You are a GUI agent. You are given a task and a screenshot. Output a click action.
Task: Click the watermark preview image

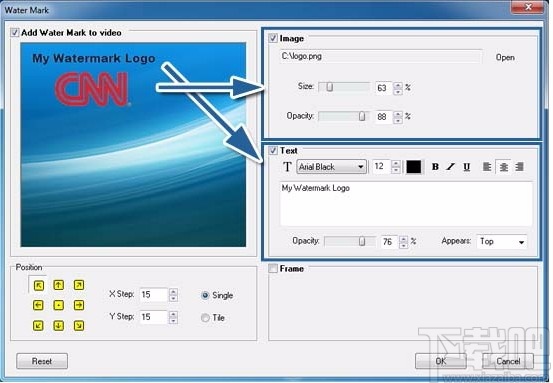click(133, 145)
